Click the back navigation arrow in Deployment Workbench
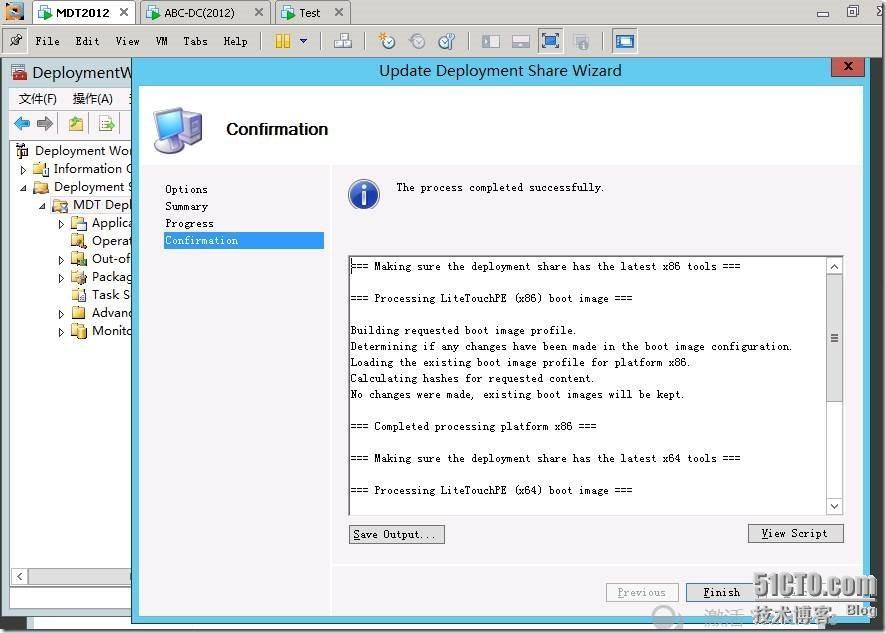 (21, 123)
